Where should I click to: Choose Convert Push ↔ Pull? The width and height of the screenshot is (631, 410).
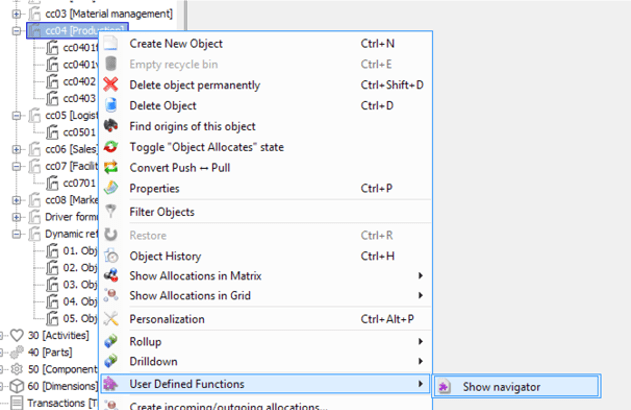coord(266,167)
